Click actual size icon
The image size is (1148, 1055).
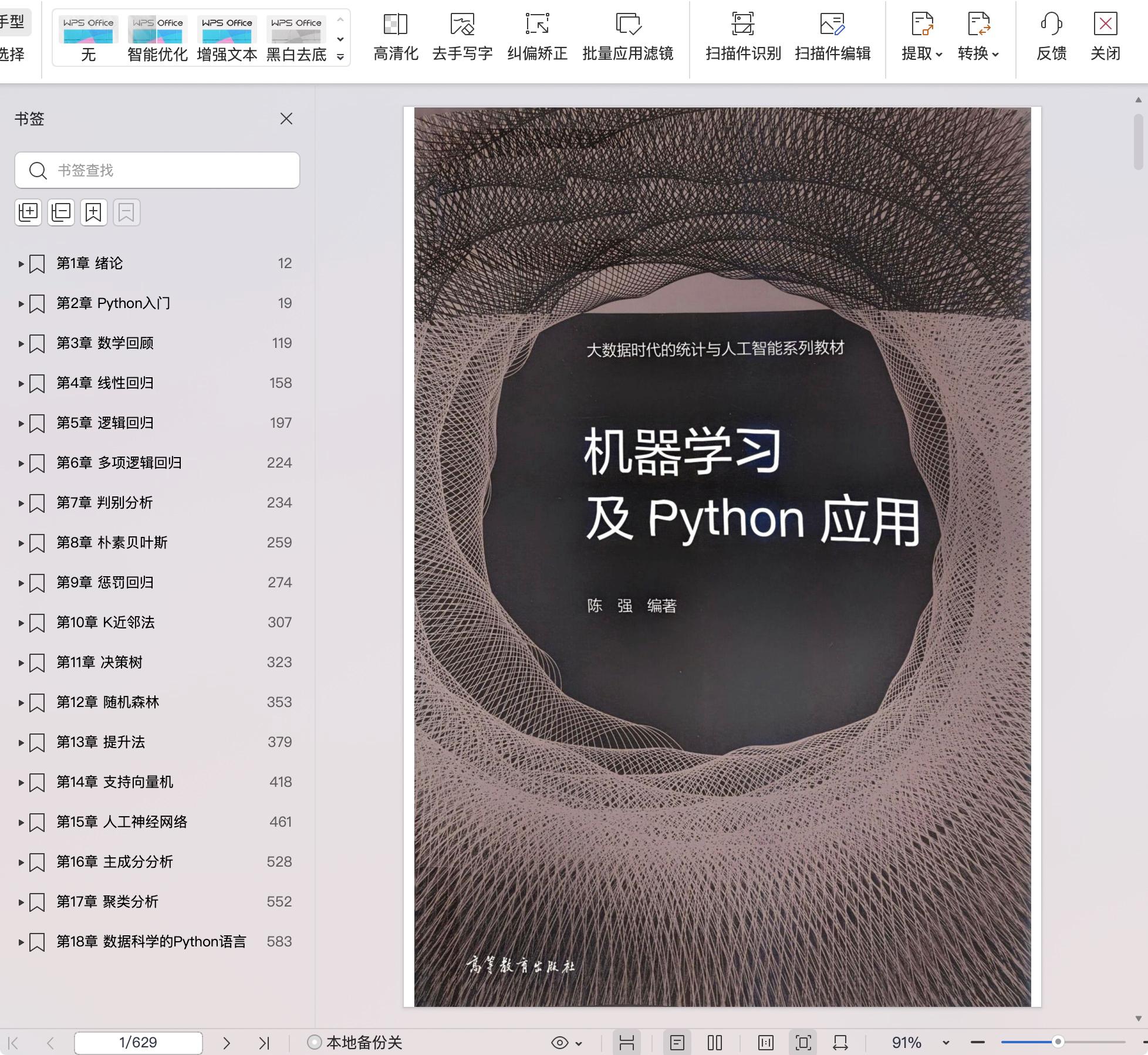pos(766,1043)
